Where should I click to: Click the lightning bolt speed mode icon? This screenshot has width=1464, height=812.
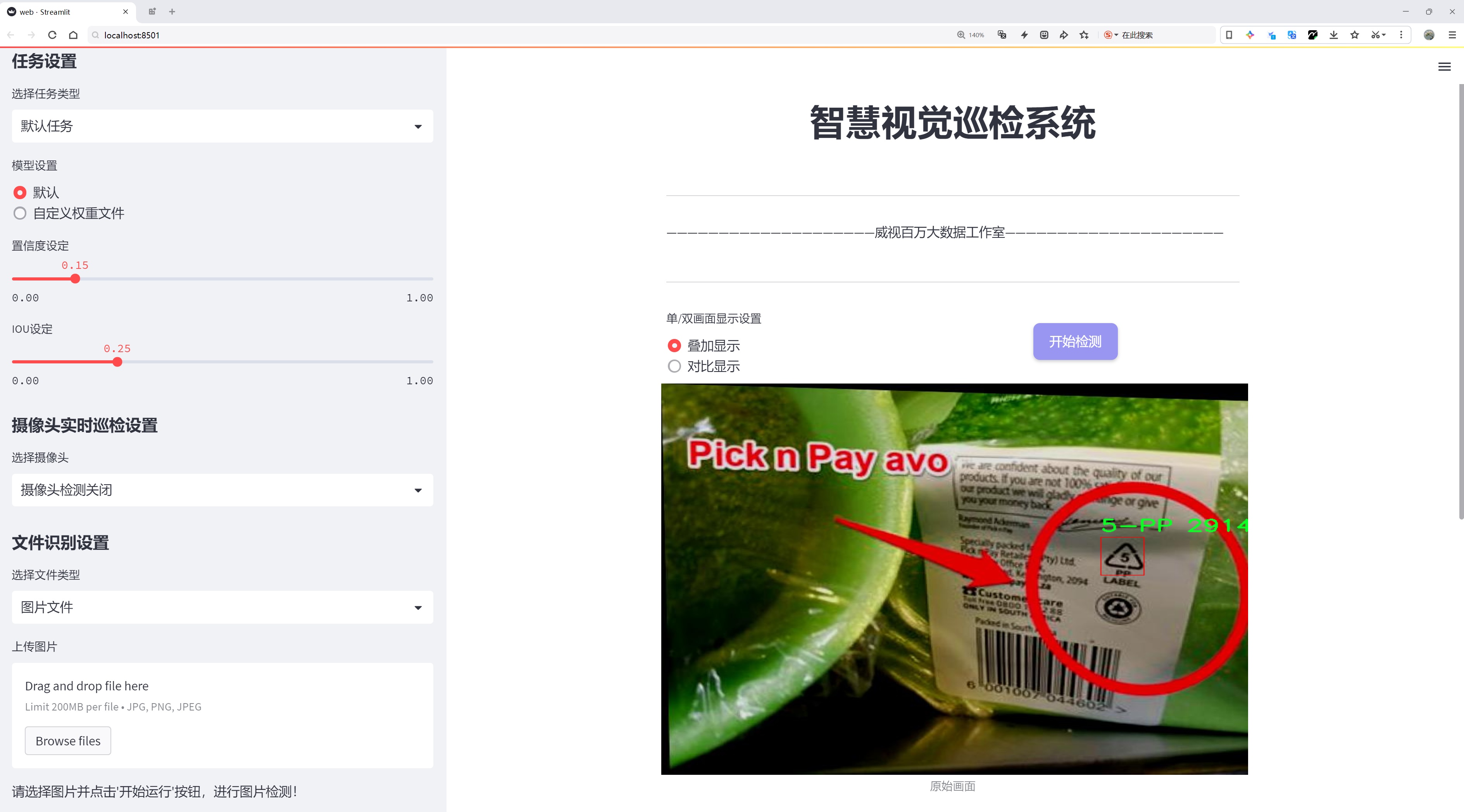pos(1024,34)
